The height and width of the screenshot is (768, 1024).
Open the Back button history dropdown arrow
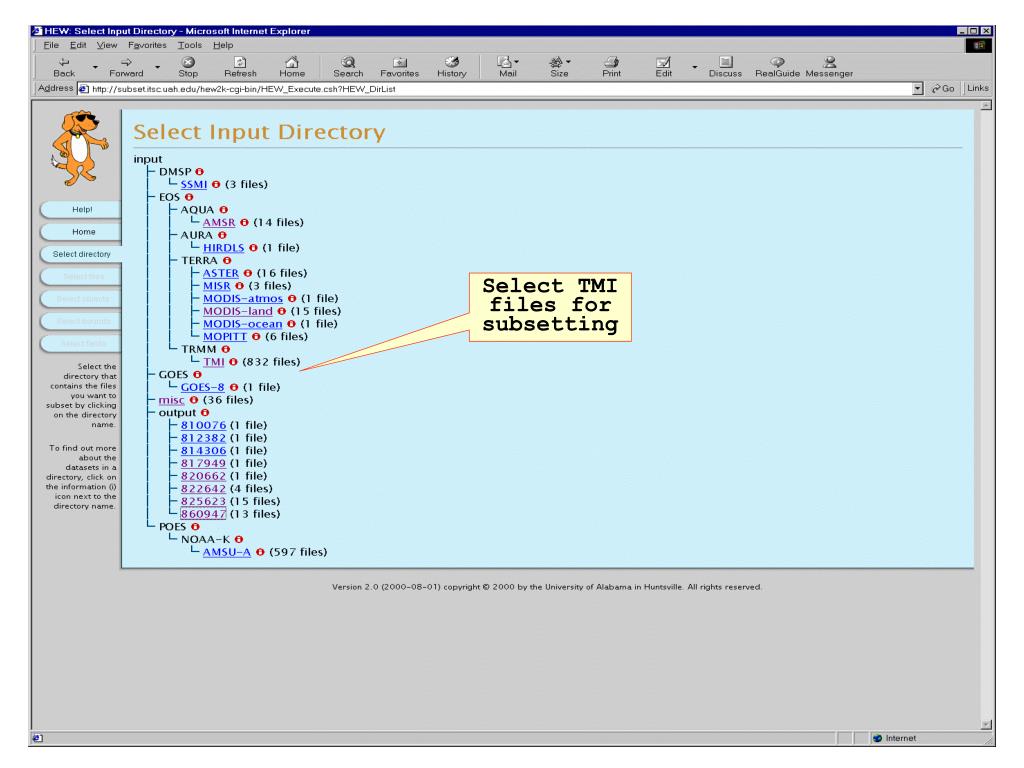(95, 67)
